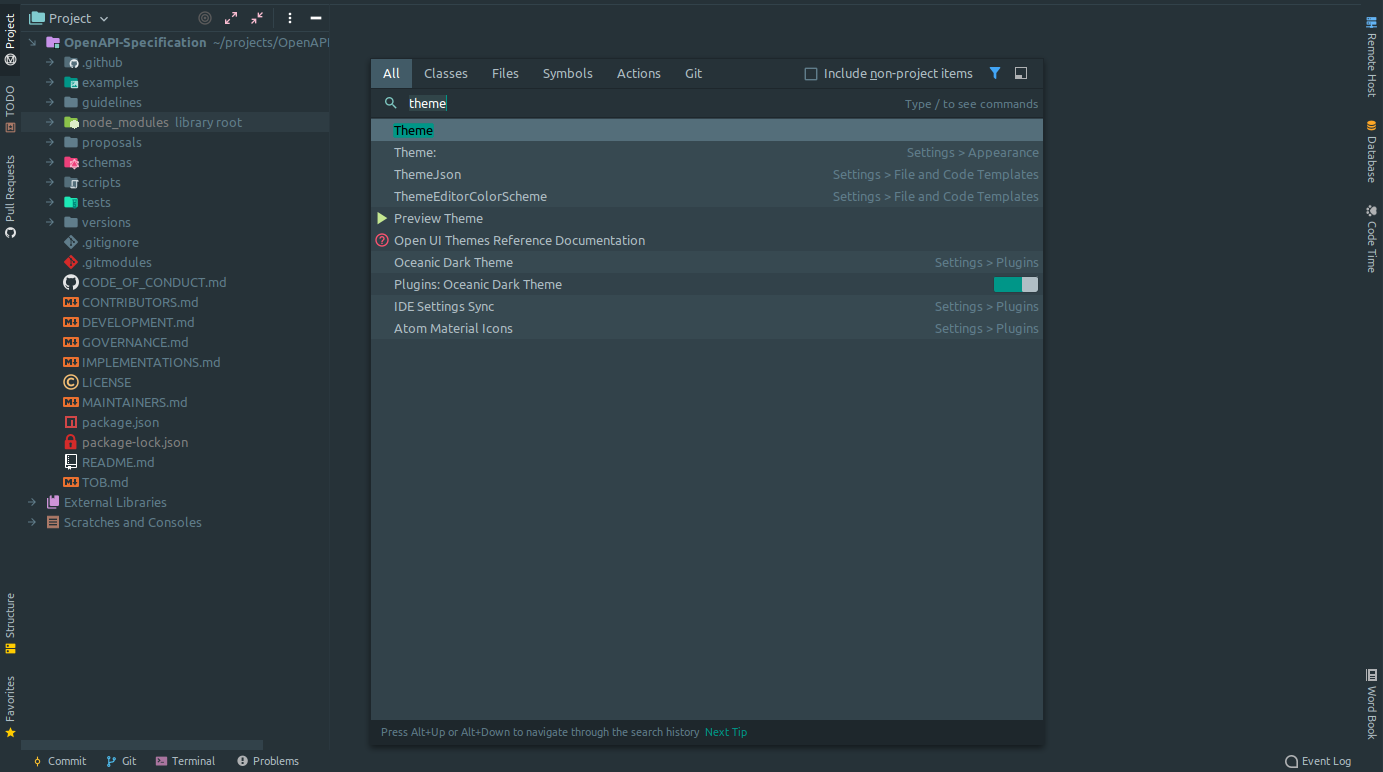Open the Remote Host side panel
The width and height of the screenshot is (1383, 772).
[x=1371, y=56]
